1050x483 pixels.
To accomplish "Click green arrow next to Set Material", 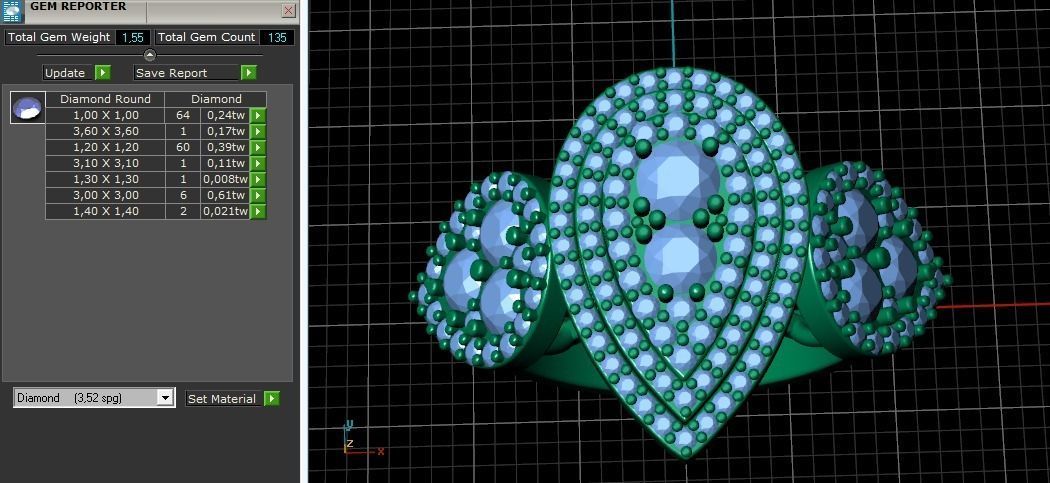I will (271, 399).
